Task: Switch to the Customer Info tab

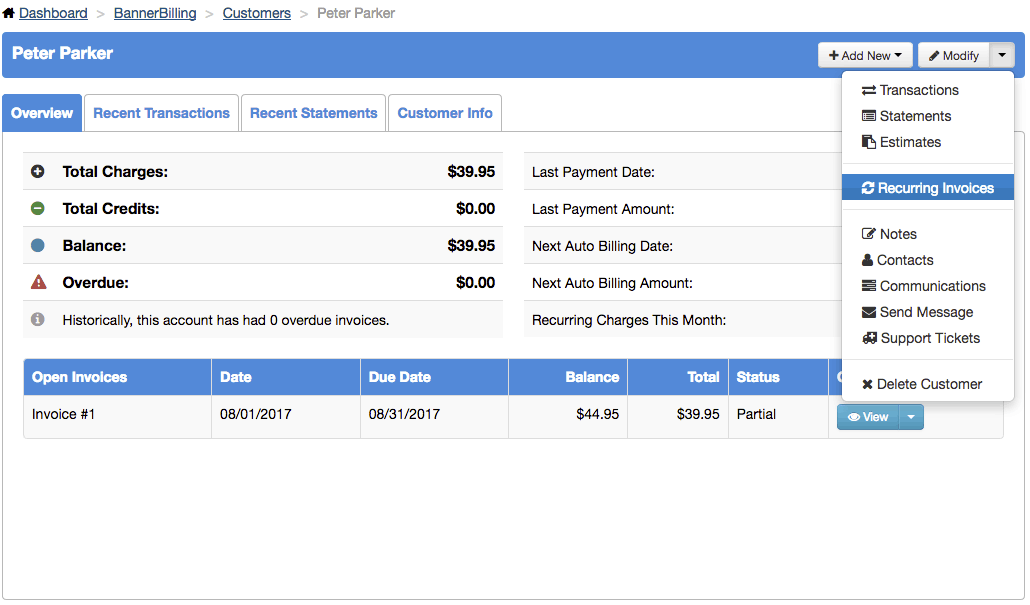Action: (445, 113)
